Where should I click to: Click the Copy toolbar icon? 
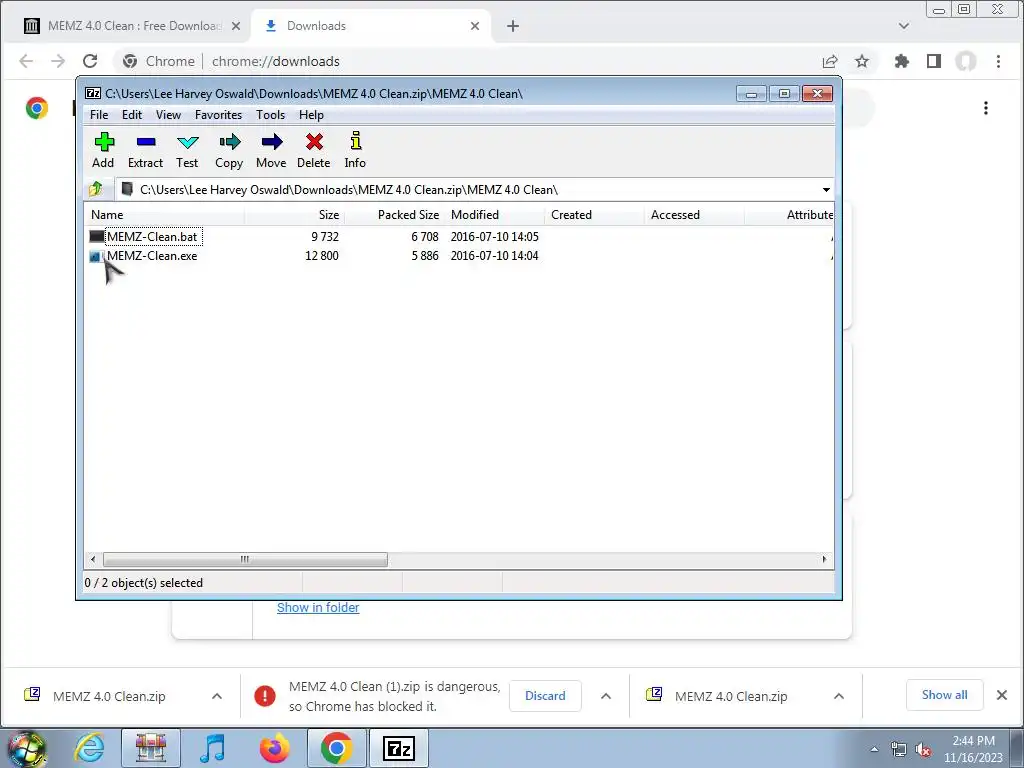tap(229, 150)
